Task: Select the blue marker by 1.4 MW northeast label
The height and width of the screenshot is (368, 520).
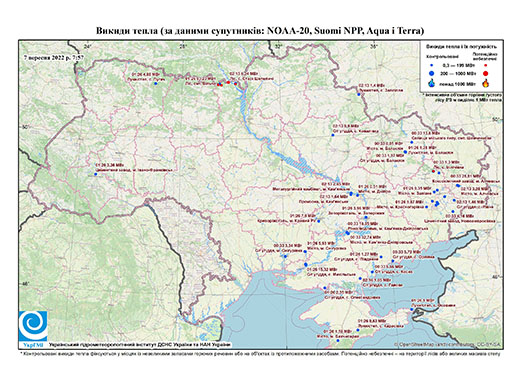Action: (359, 94)
